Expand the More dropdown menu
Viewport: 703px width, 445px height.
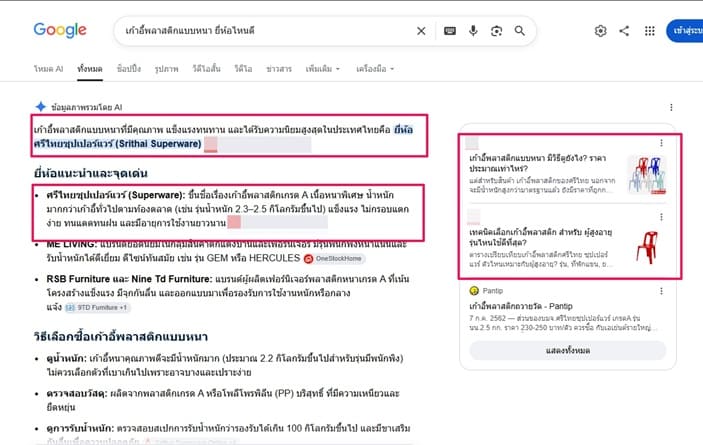click(x=323, y=69)
